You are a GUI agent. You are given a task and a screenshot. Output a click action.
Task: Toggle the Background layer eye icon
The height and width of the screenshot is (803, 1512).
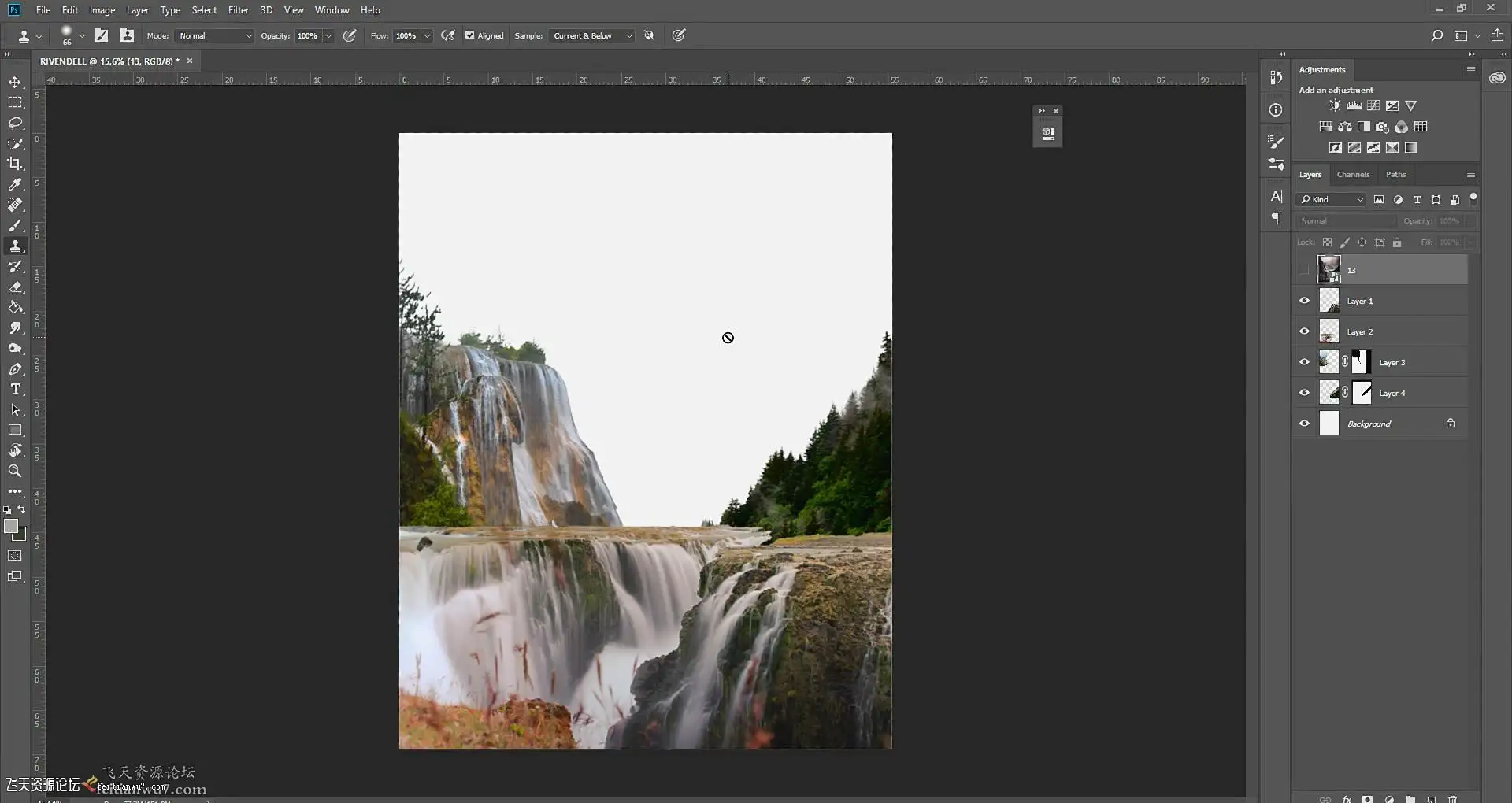pyautogui.click(x=1304, y=424)
